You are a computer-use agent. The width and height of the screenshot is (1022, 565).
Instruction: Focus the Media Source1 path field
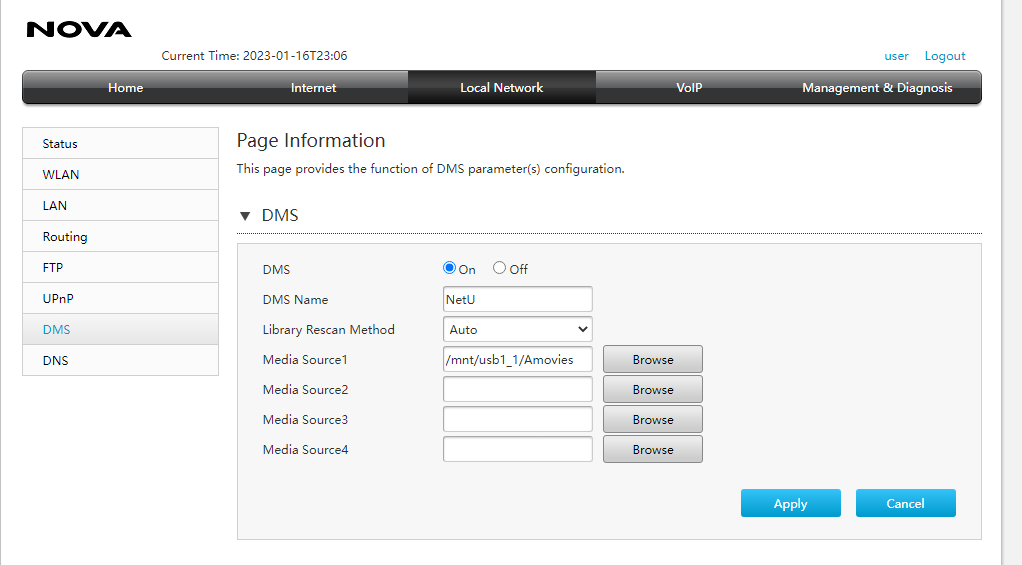click(x=518, y=359)
